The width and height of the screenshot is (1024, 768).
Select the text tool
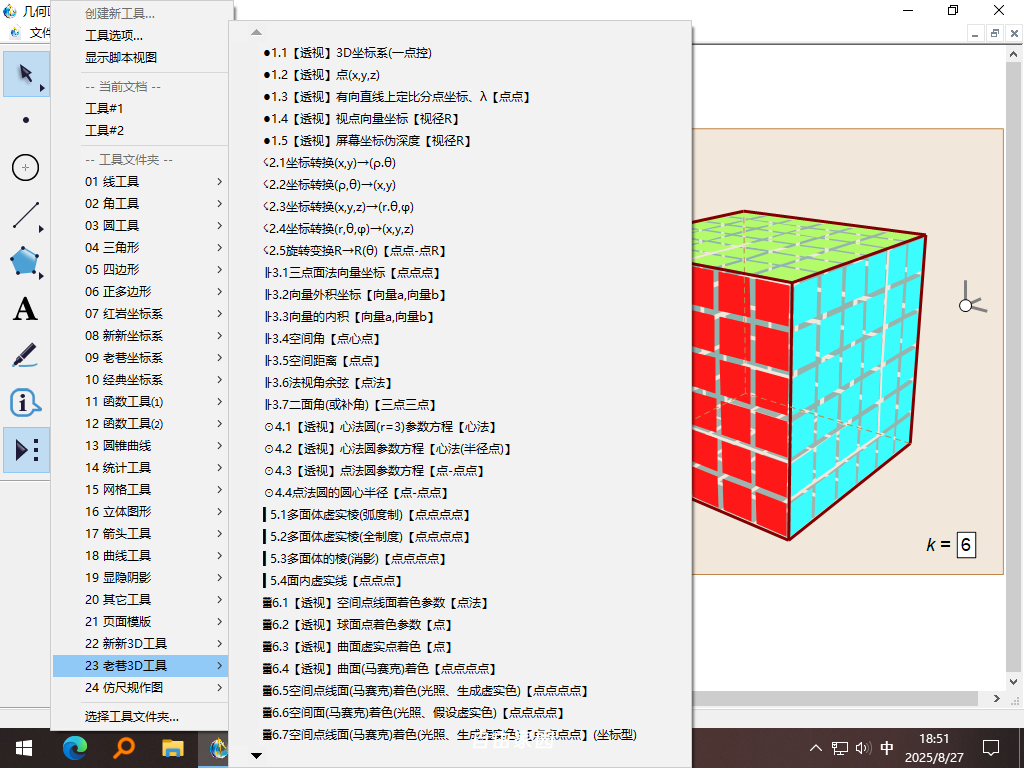24,309
